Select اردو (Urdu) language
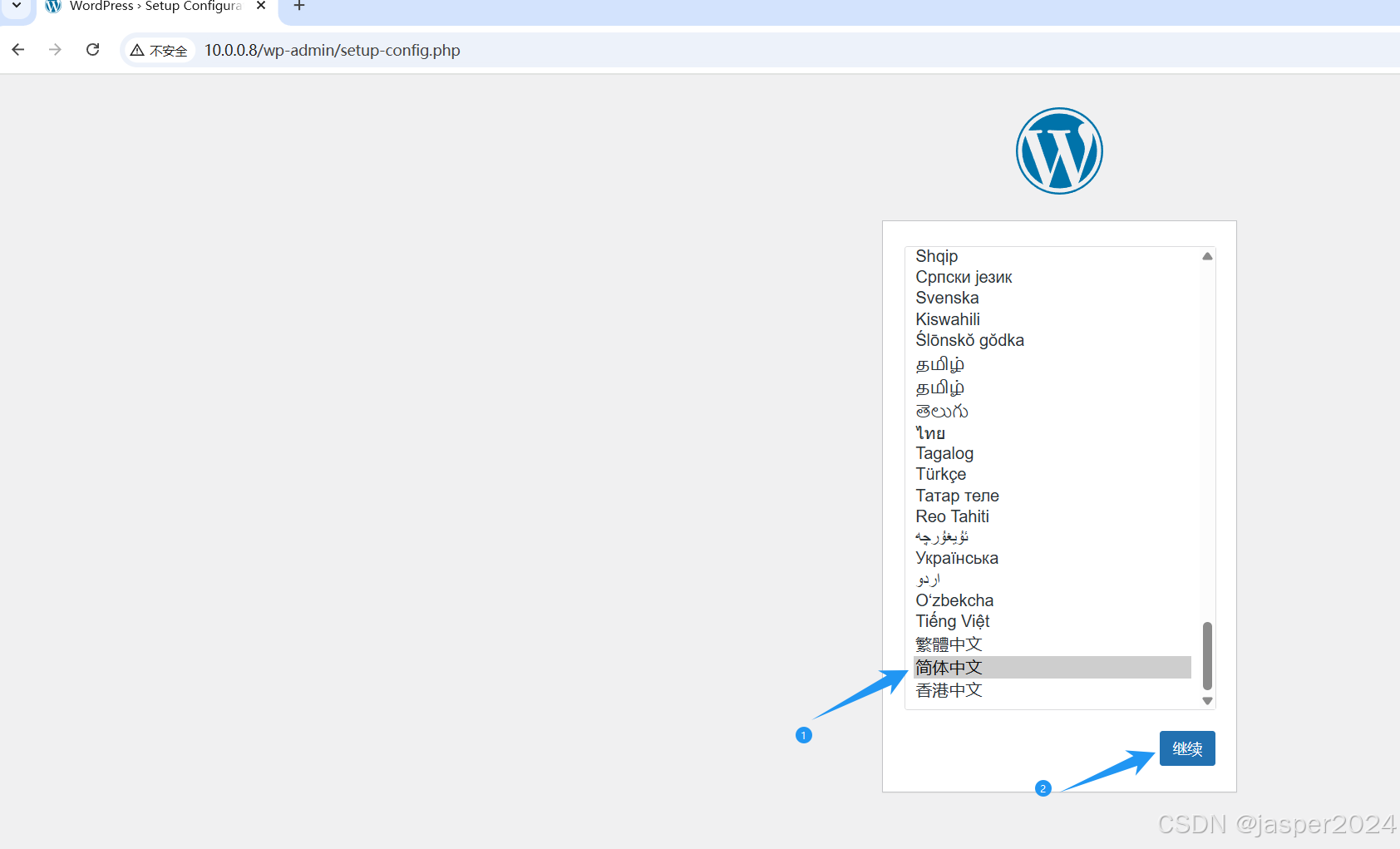 point(1052,580)
